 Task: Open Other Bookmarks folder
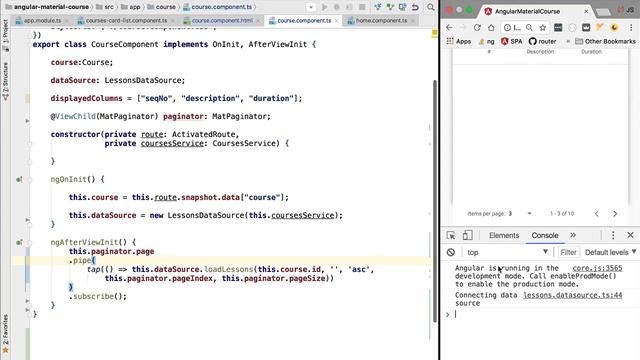(x=605, y=41)
